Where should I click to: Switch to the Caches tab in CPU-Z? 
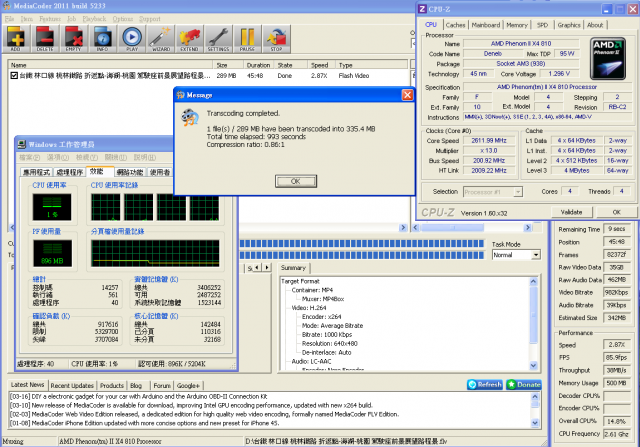tap(456, 25)
